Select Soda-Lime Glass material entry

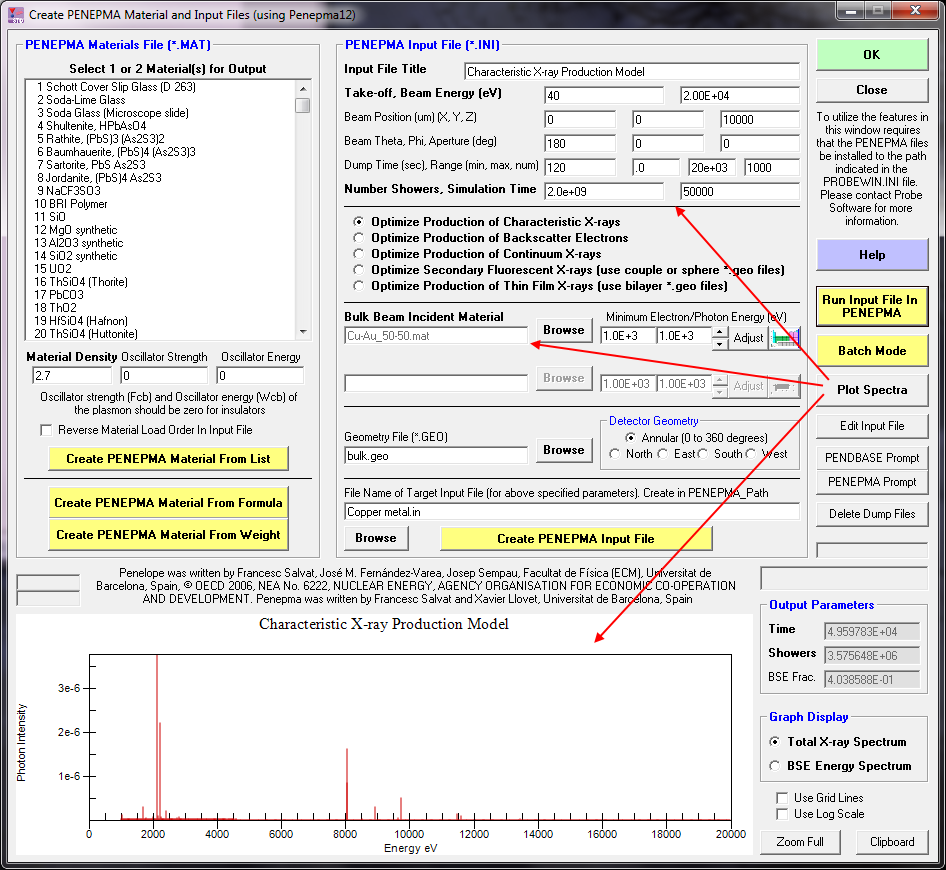tap(80, 100)
